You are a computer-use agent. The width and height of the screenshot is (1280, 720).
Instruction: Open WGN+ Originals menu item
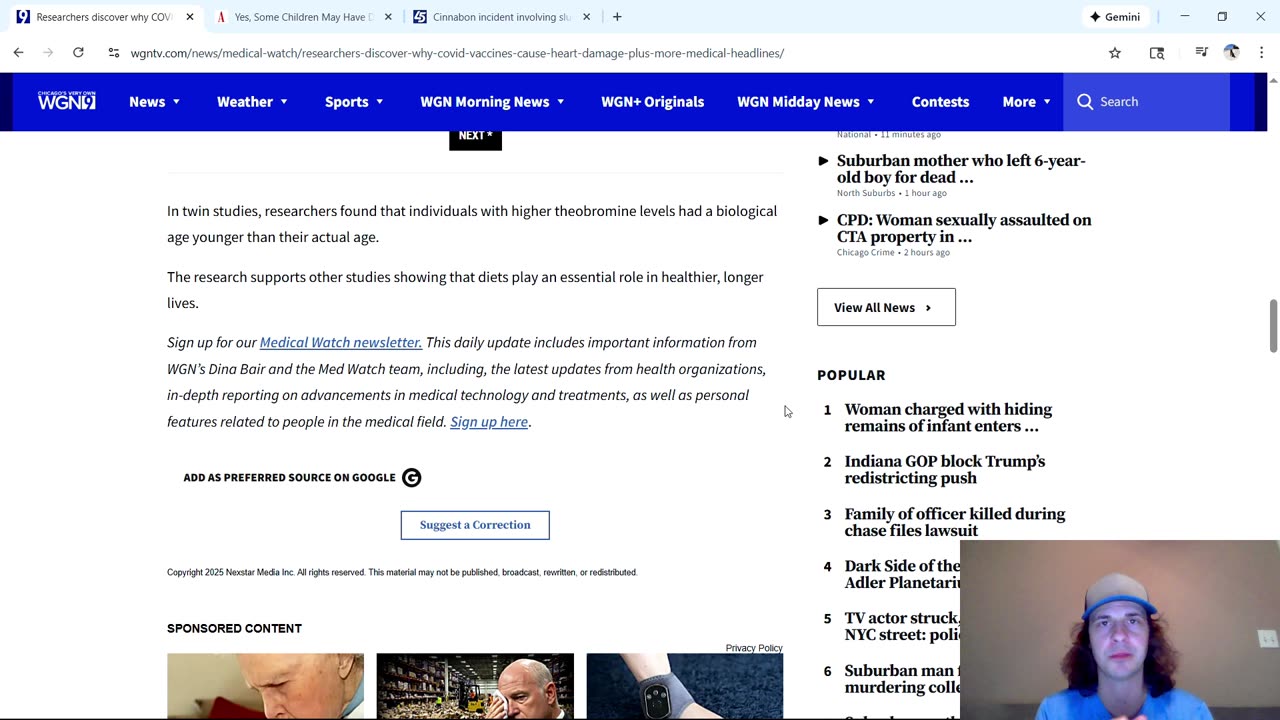[x=652, y=101]
